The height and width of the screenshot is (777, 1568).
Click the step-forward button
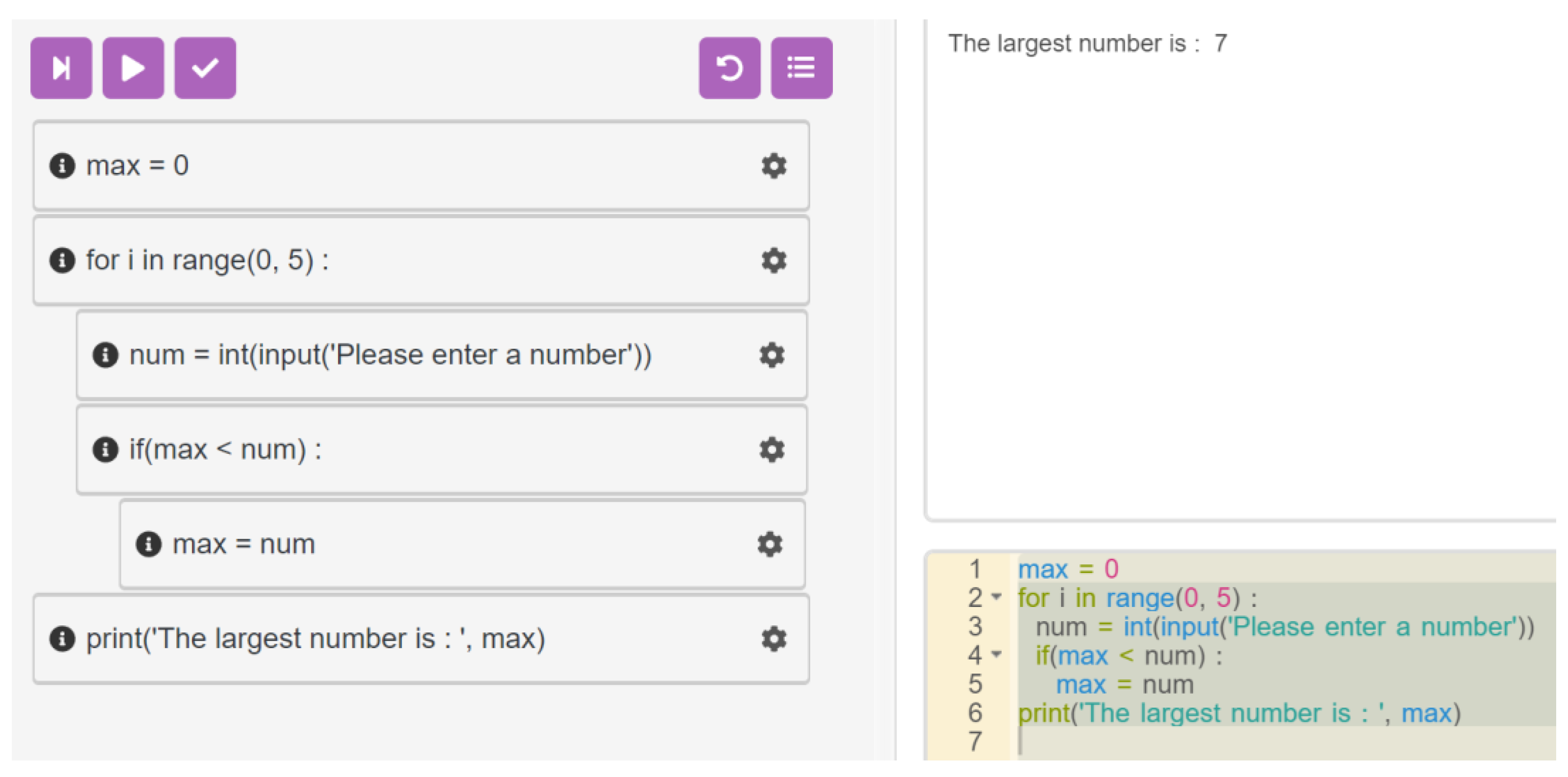[x=61, y=68]
